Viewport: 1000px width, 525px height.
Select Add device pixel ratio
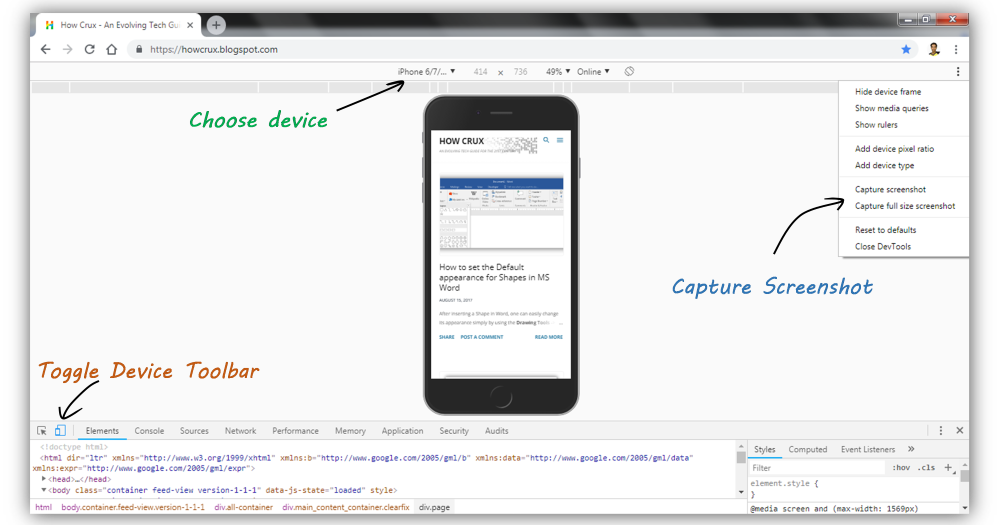pos(894,149)
